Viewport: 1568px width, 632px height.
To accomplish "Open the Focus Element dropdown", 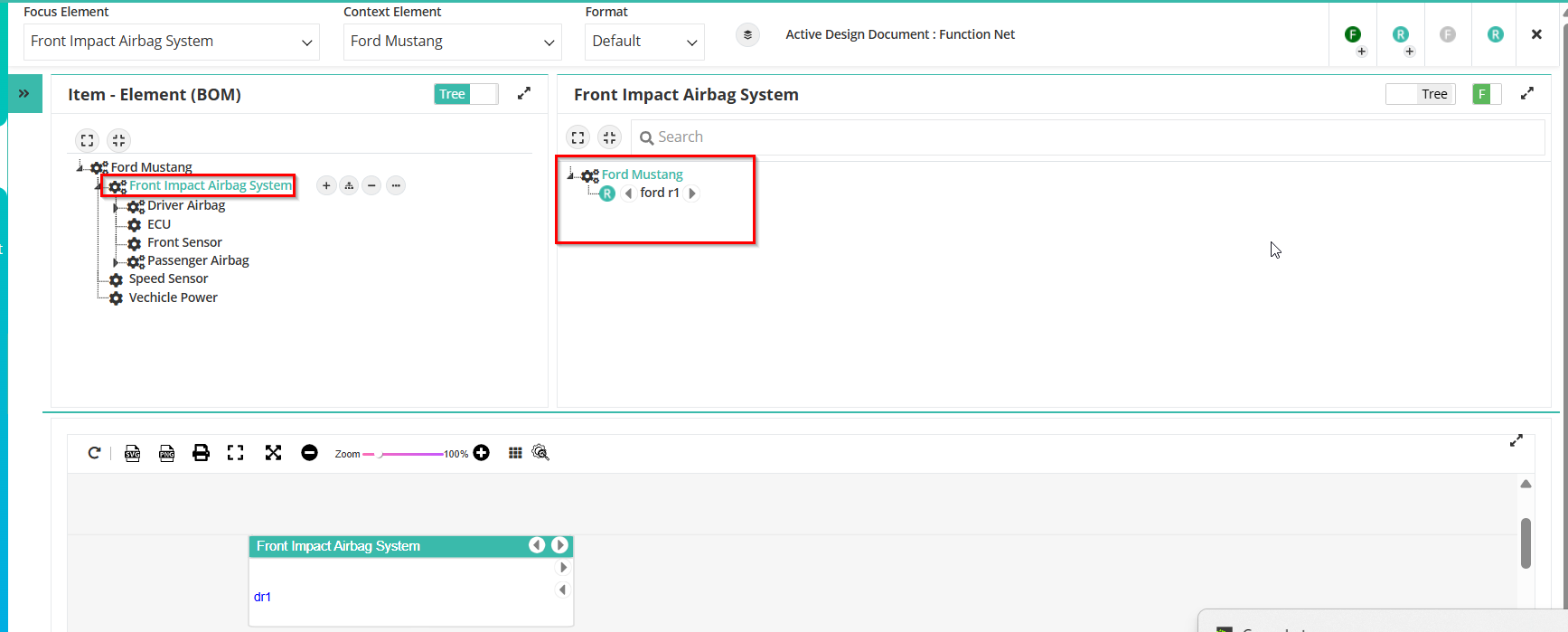I will coord(172,42).
